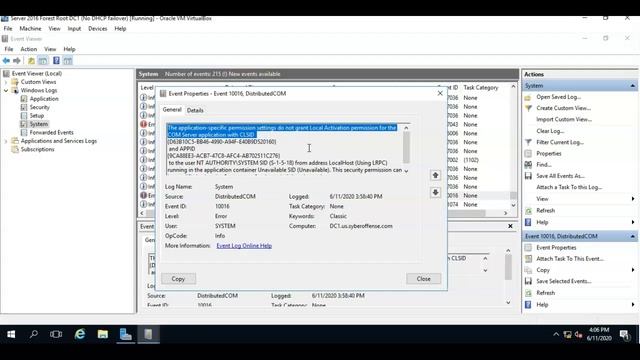This screenshot has height=360, width=640.
Task: Click the Forward arrow in Event Viewer toolbar
Action: (17, 61)
